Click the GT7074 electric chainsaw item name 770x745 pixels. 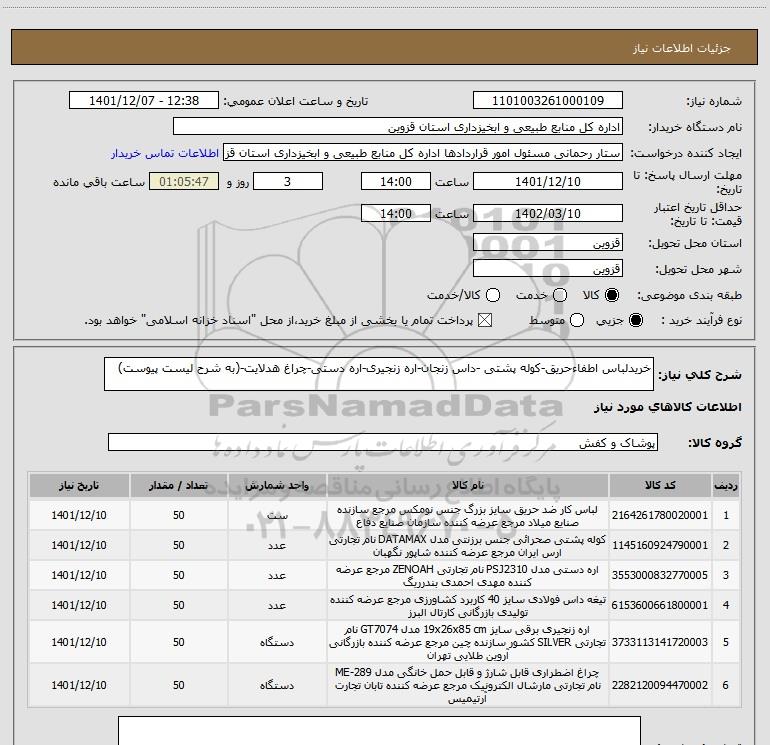coord(468,642)
